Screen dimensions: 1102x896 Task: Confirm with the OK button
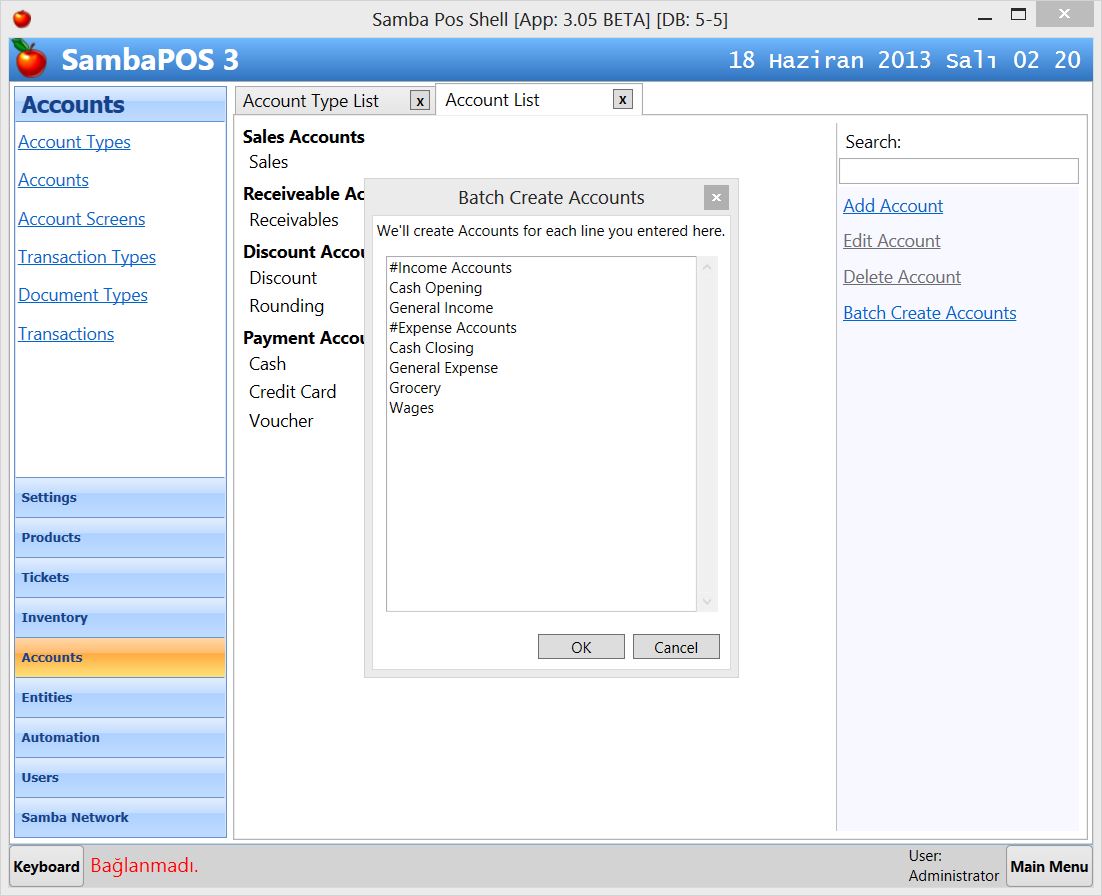[x=581, y=646]
